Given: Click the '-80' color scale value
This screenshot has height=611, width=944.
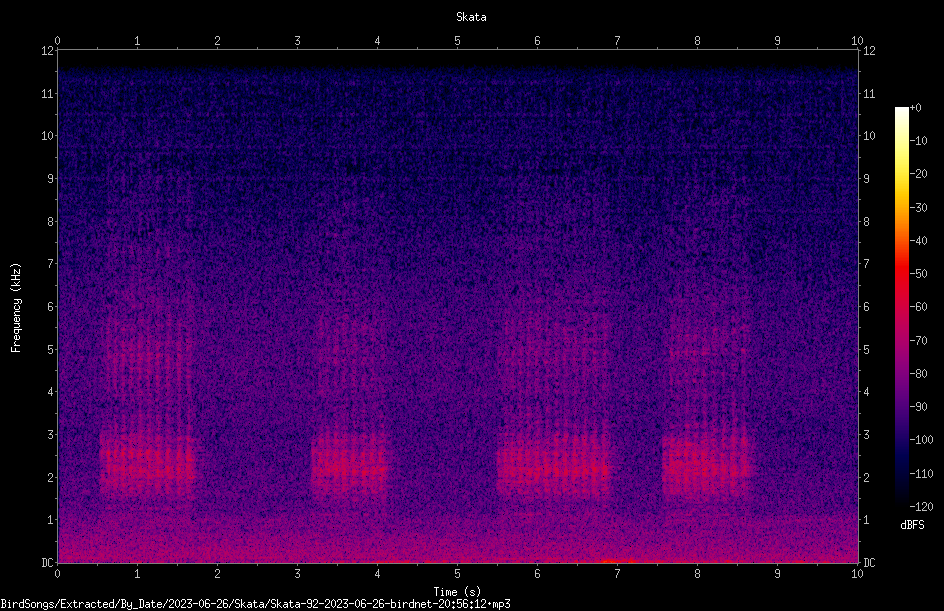Looking at the screenshot, I should click(x=919, y=374).
